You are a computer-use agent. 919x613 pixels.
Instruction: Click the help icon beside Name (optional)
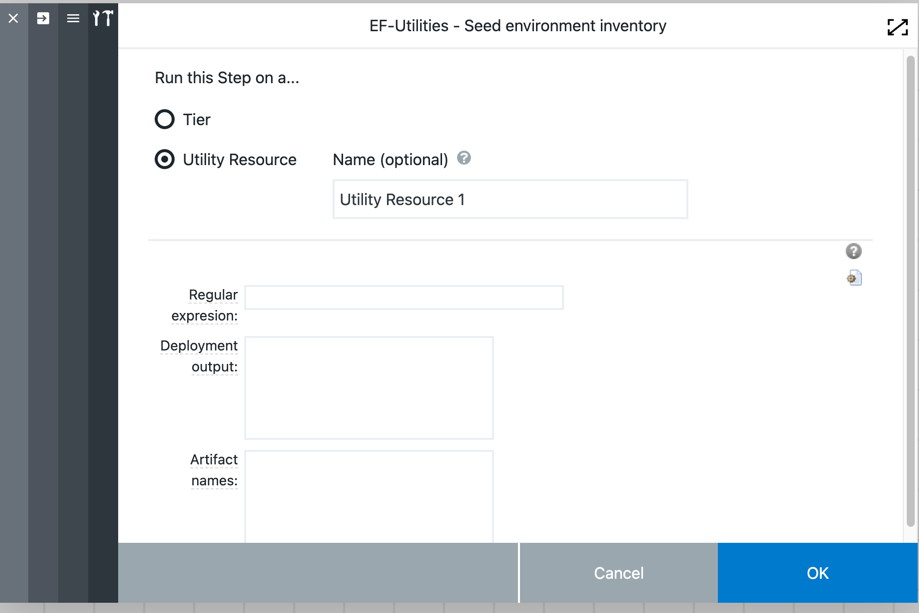[463, 157]
